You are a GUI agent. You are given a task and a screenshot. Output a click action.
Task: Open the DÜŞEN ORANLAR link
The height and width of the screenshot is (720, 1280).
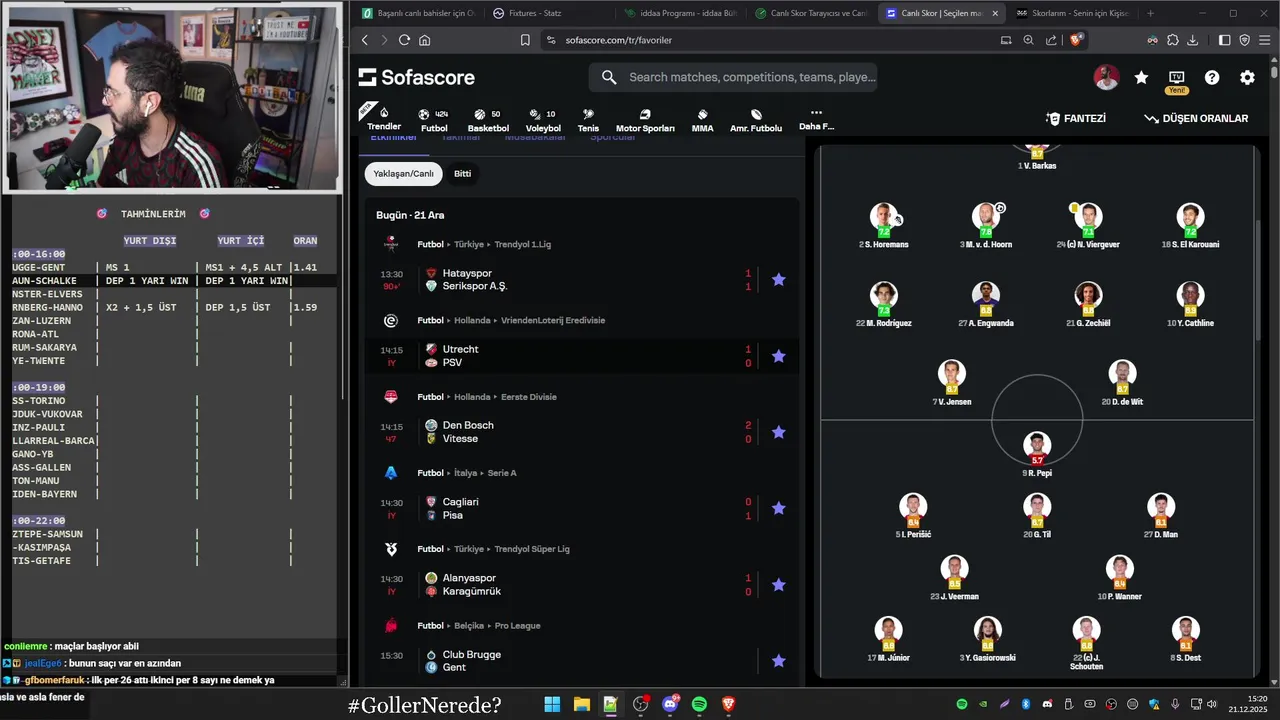click(x=1196, y=118)
